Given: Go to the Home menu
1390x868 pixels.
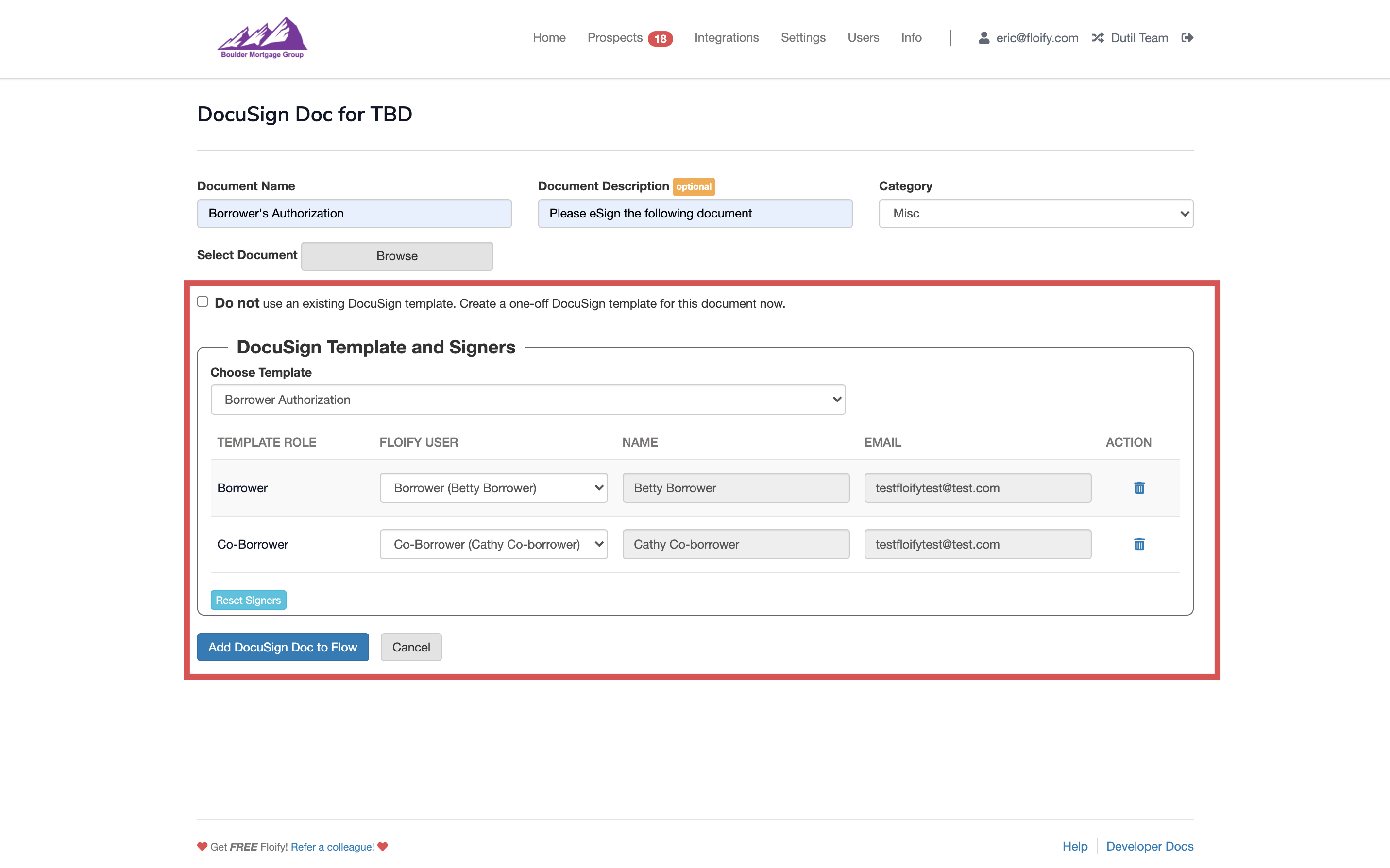Looking at the screenshot, I should pyautogui.click(x=549, y=38).
